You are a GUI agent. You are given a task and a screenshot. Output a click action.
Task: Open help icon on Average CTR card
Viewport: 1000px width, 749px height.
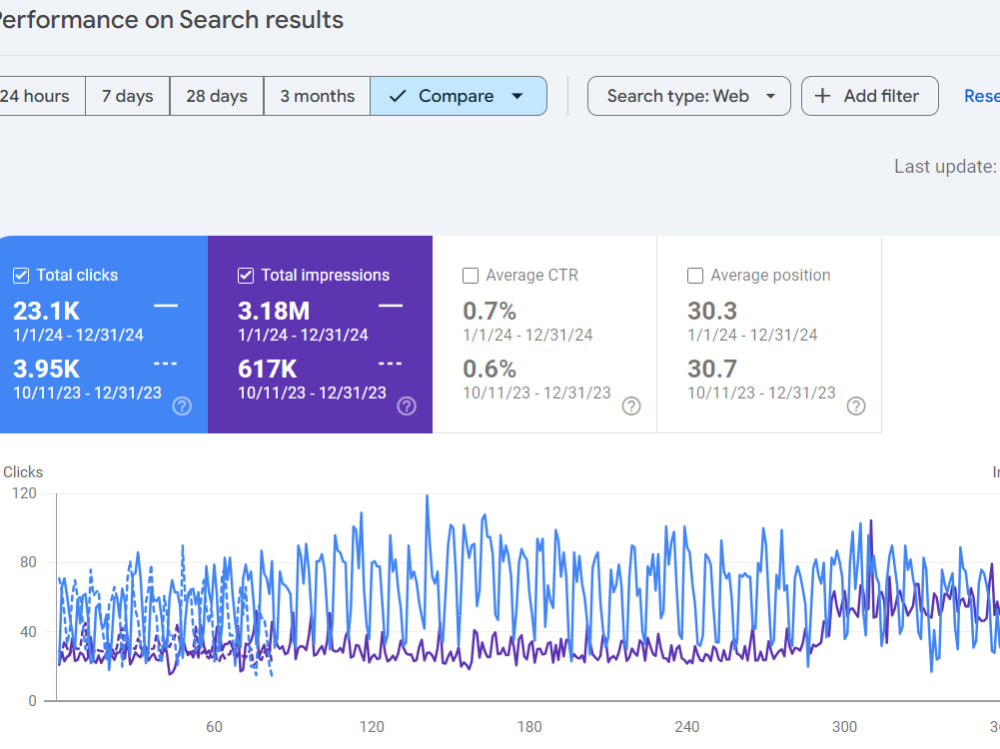coord(631,406)
